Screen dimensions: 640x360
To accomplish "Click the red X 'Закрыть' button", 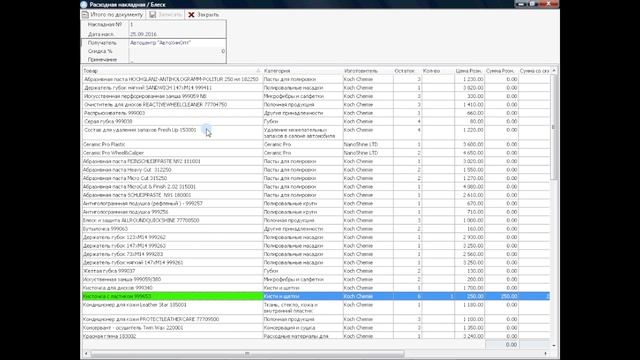I will 203,15.
